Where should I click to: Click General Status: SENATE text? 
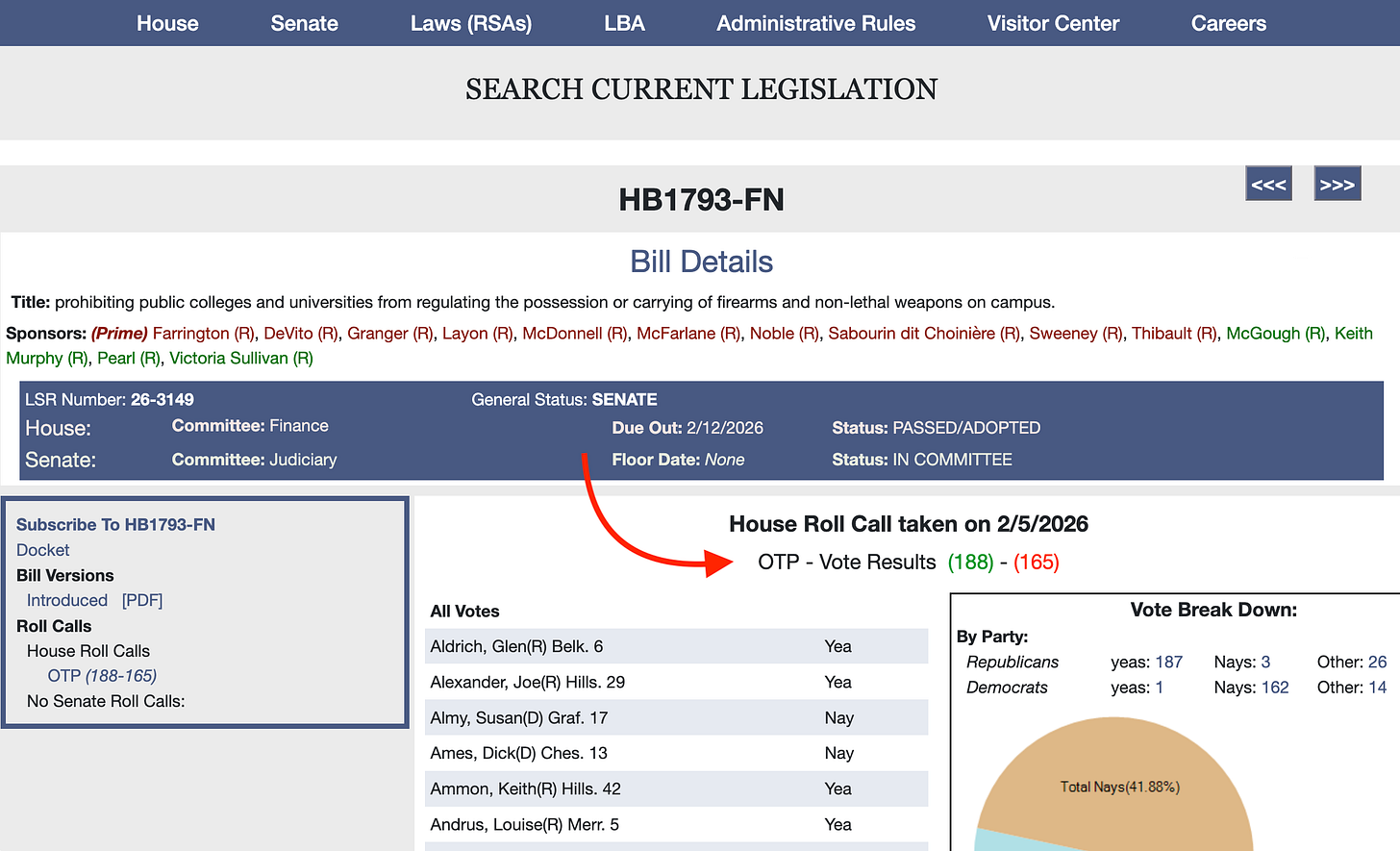click(x=564, y=400)
